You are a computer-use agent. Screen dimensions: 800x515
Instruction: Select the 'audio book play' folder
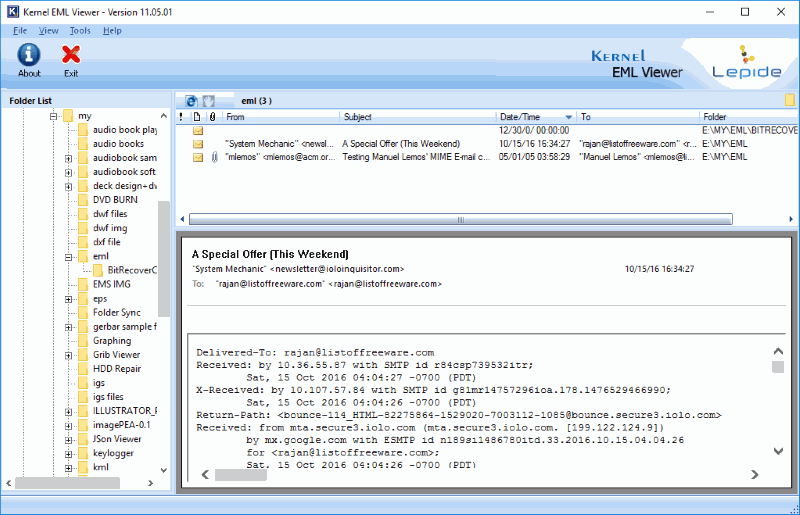pyautogui.click(x=124, y=130)
